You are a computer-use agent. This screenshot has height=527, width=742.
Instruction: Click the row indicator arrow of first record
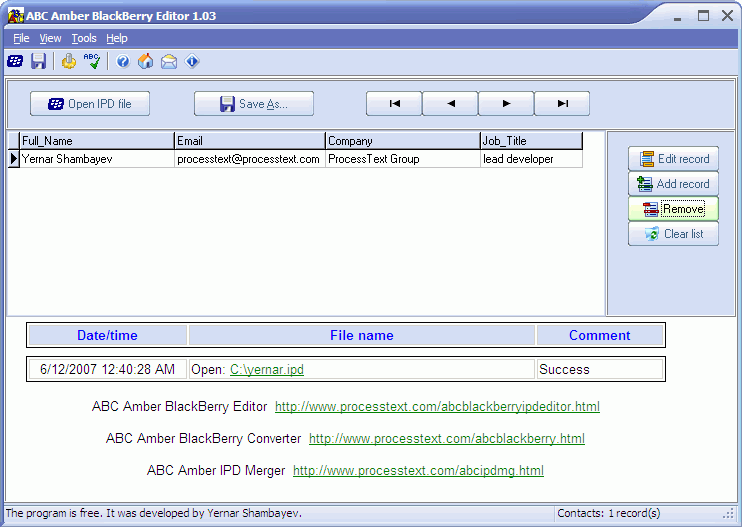coord(14,159)
